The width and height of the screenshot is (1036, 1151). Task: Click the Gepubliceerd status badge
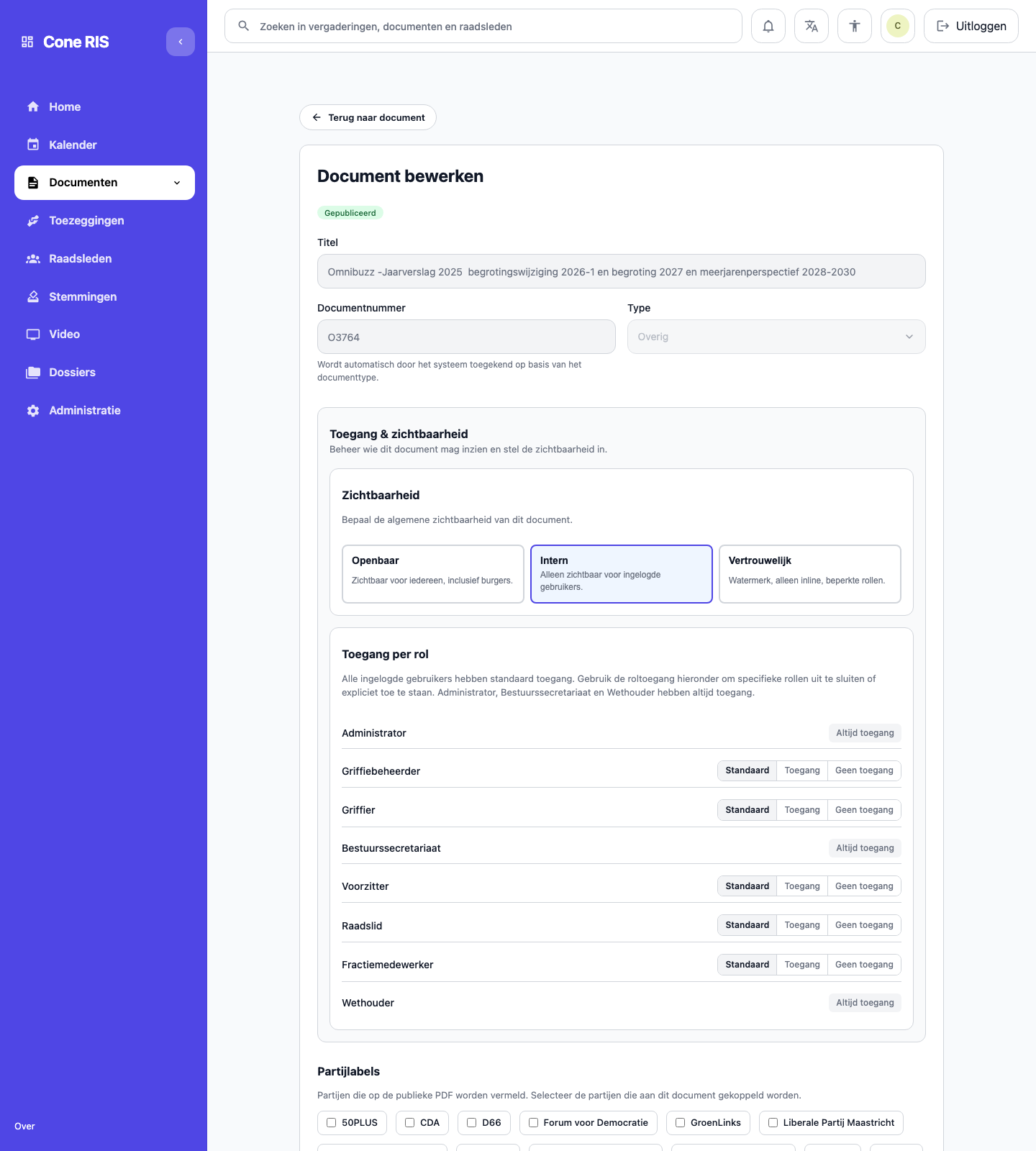tap(350, 213)
